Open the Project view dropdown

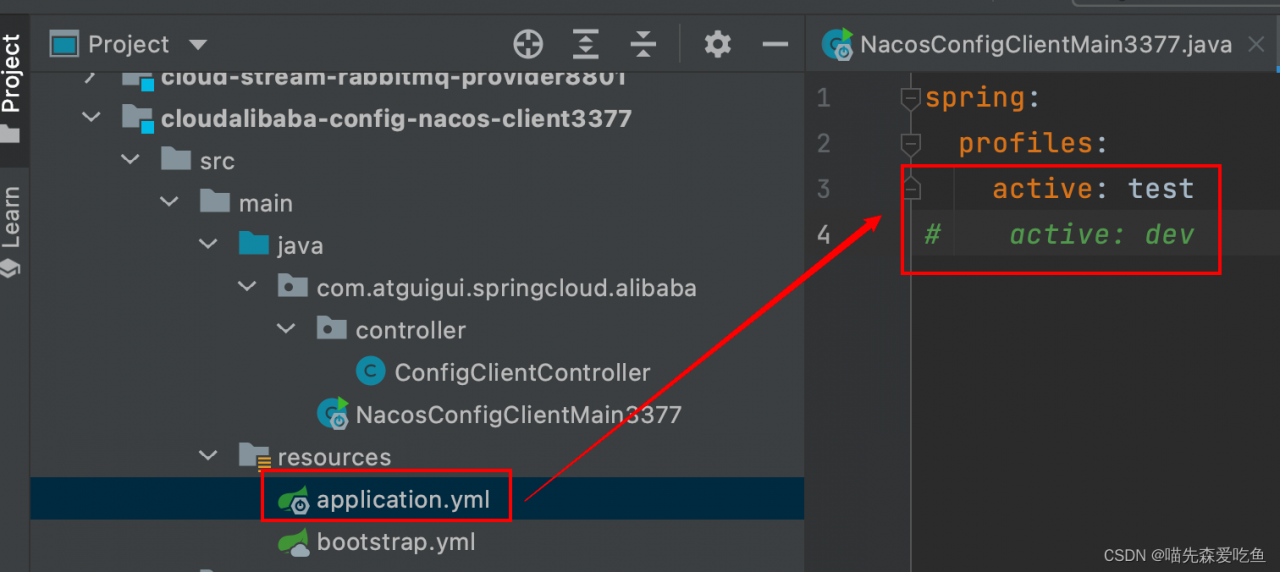198,45
